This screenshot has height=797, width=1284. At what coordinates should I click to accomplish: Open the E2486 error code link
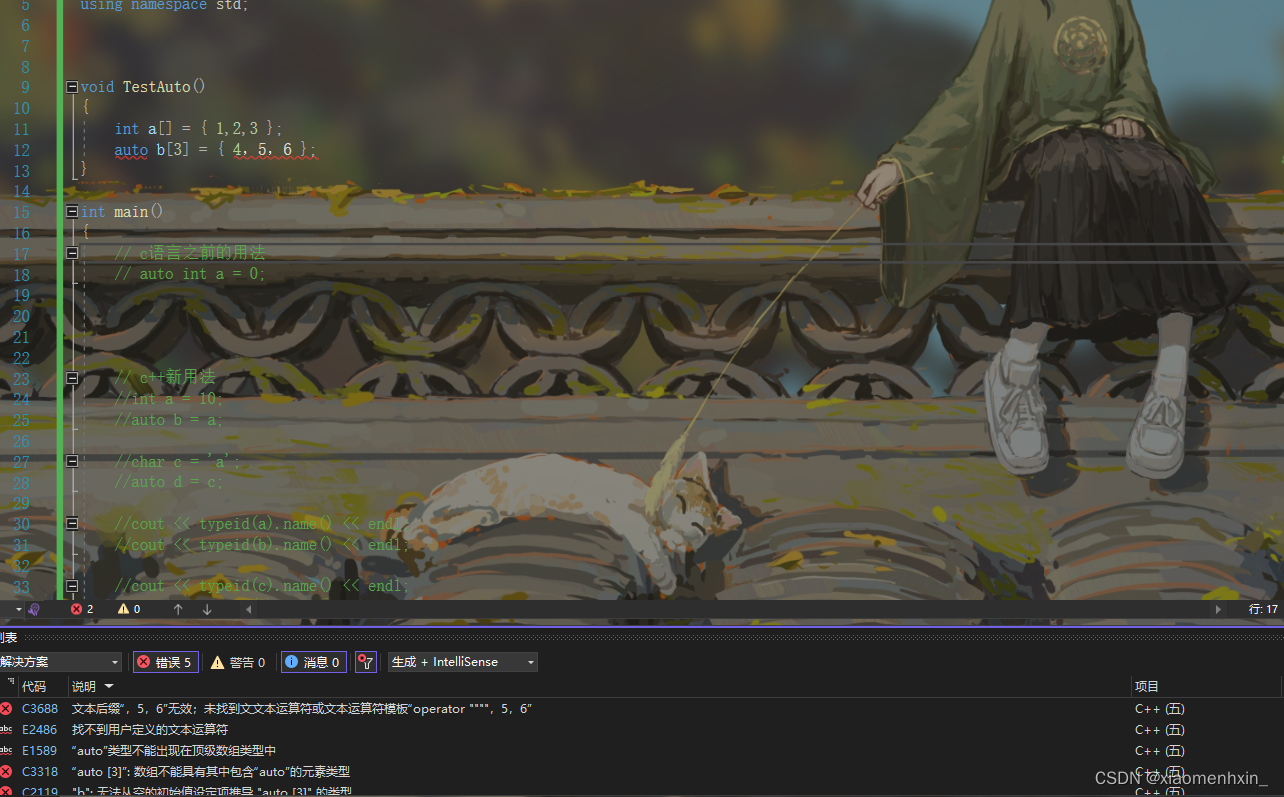click(40, 730)
